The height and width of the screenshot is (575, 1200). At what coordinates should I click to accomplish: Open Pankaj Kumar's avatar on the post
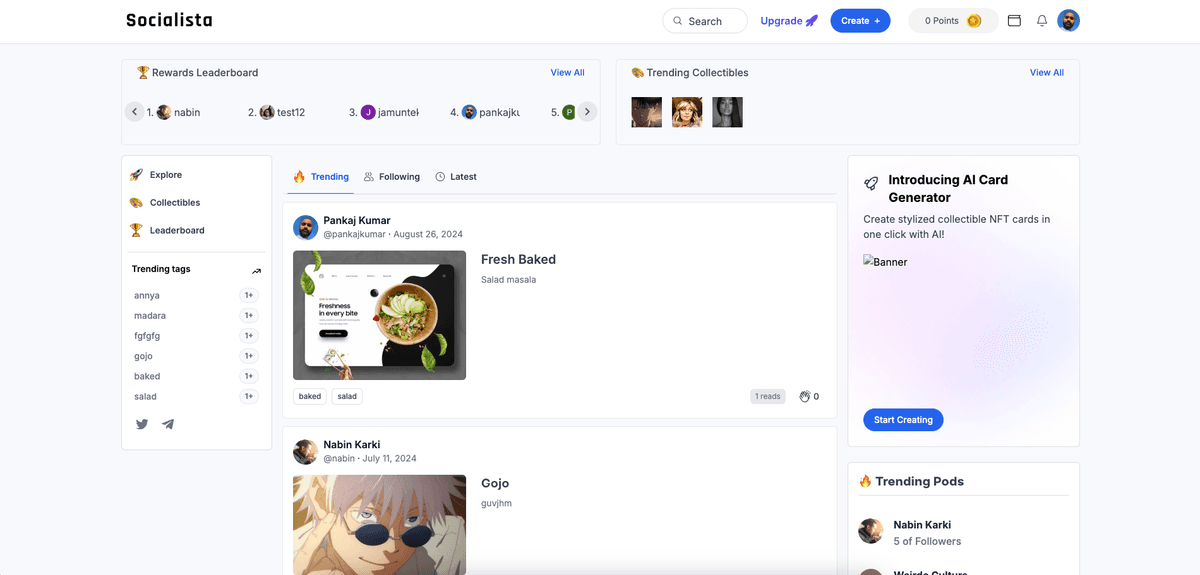coord(305,227)
